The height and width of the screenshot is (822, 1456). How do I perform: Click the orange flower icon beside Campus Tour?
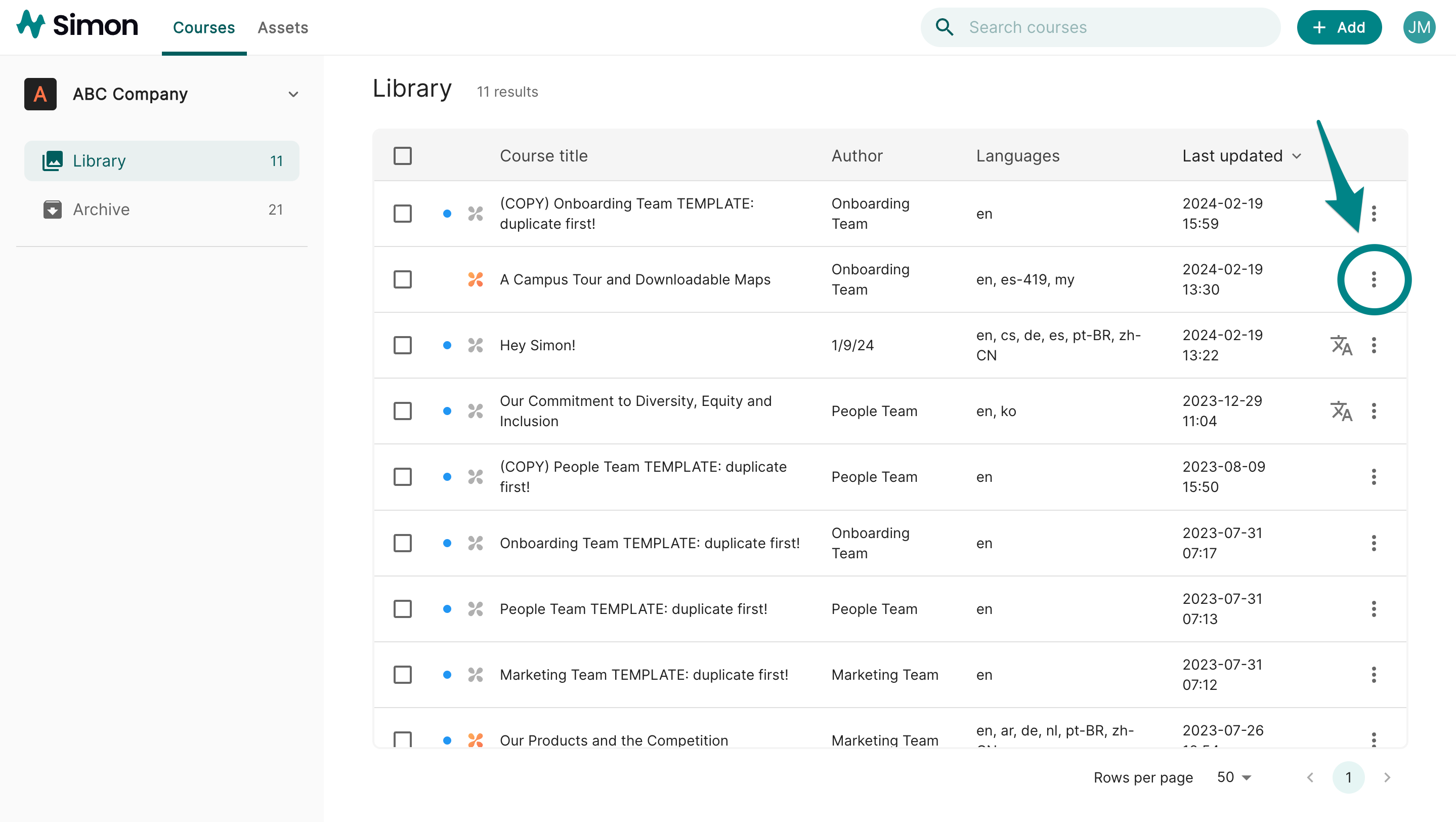coord(476,279)
